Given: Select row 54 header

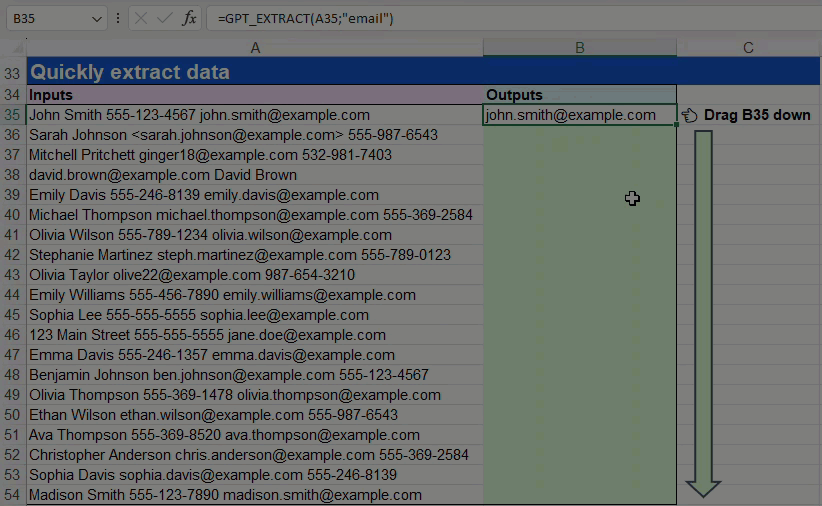Looking at the screenshot, I should [12, 495].
